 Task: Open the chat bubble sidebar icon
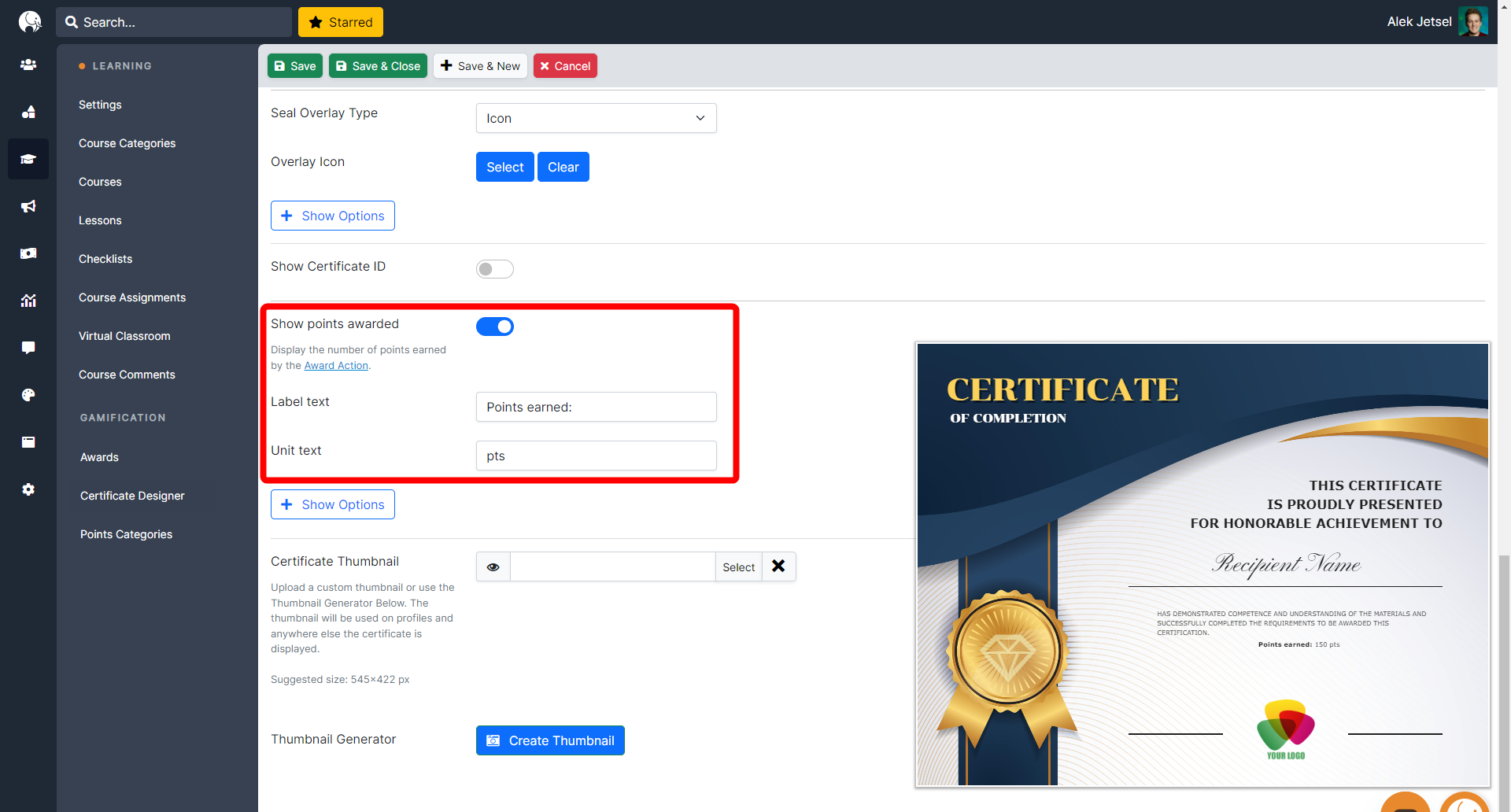pos(28,348)
